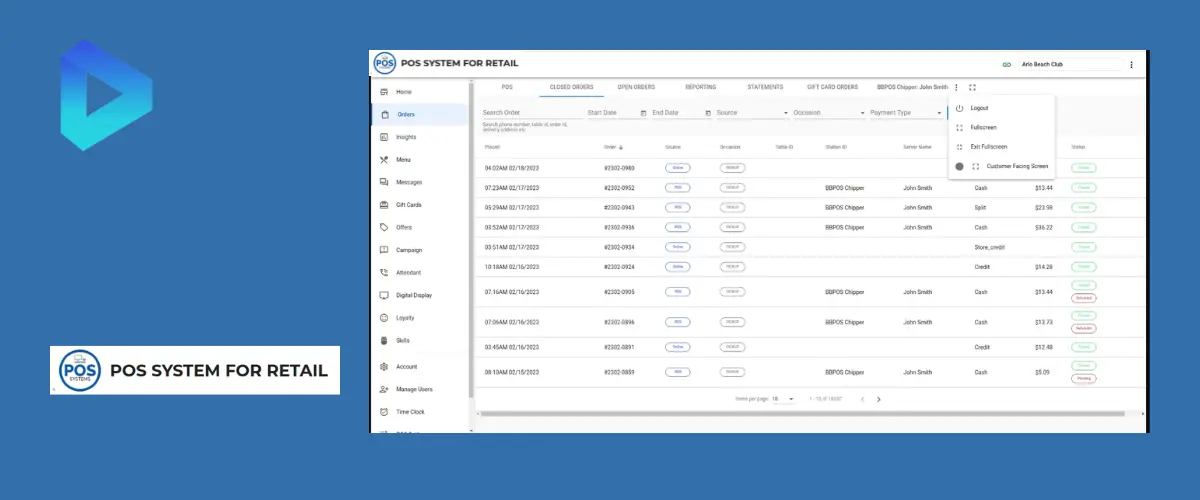Open Loyalty in the sidebar
Viewport: 1200px width, 500px height.
(418, 318)
